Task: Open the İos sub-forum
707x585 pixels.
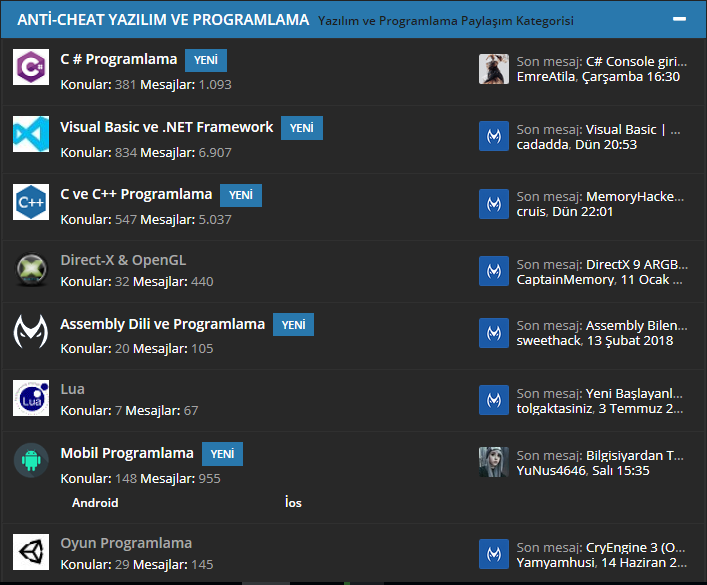Action: [293, 502]
